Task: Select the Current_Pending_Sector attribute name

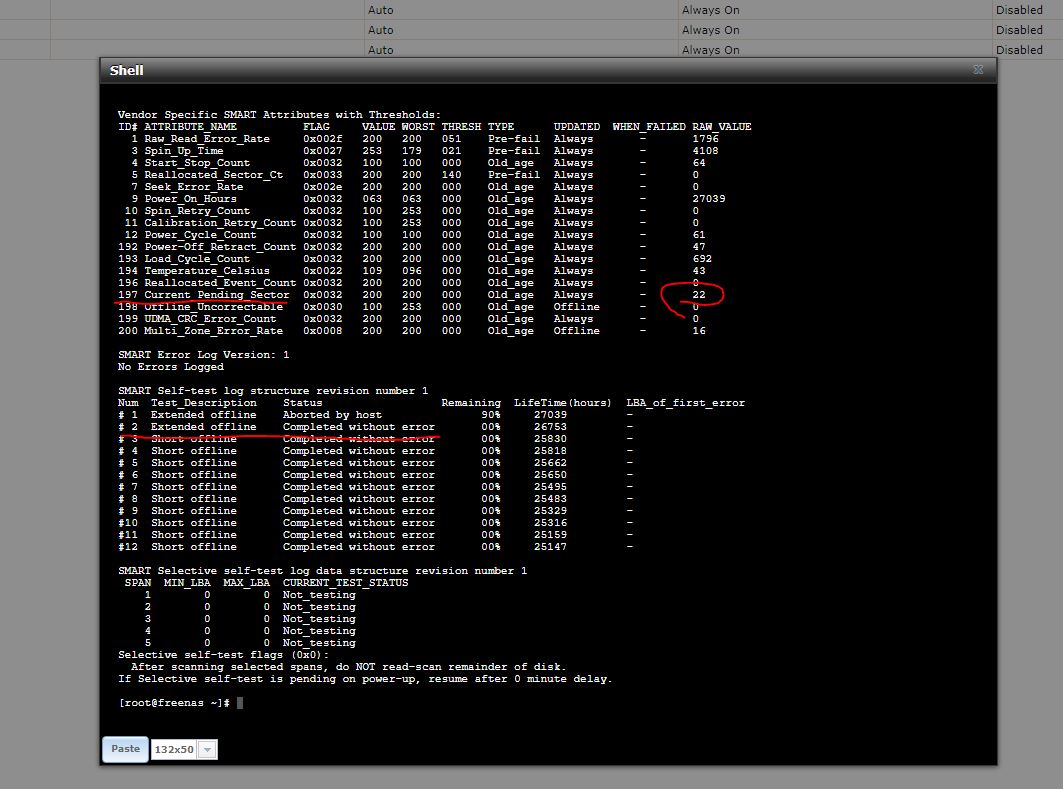Action: click(216, 295)
